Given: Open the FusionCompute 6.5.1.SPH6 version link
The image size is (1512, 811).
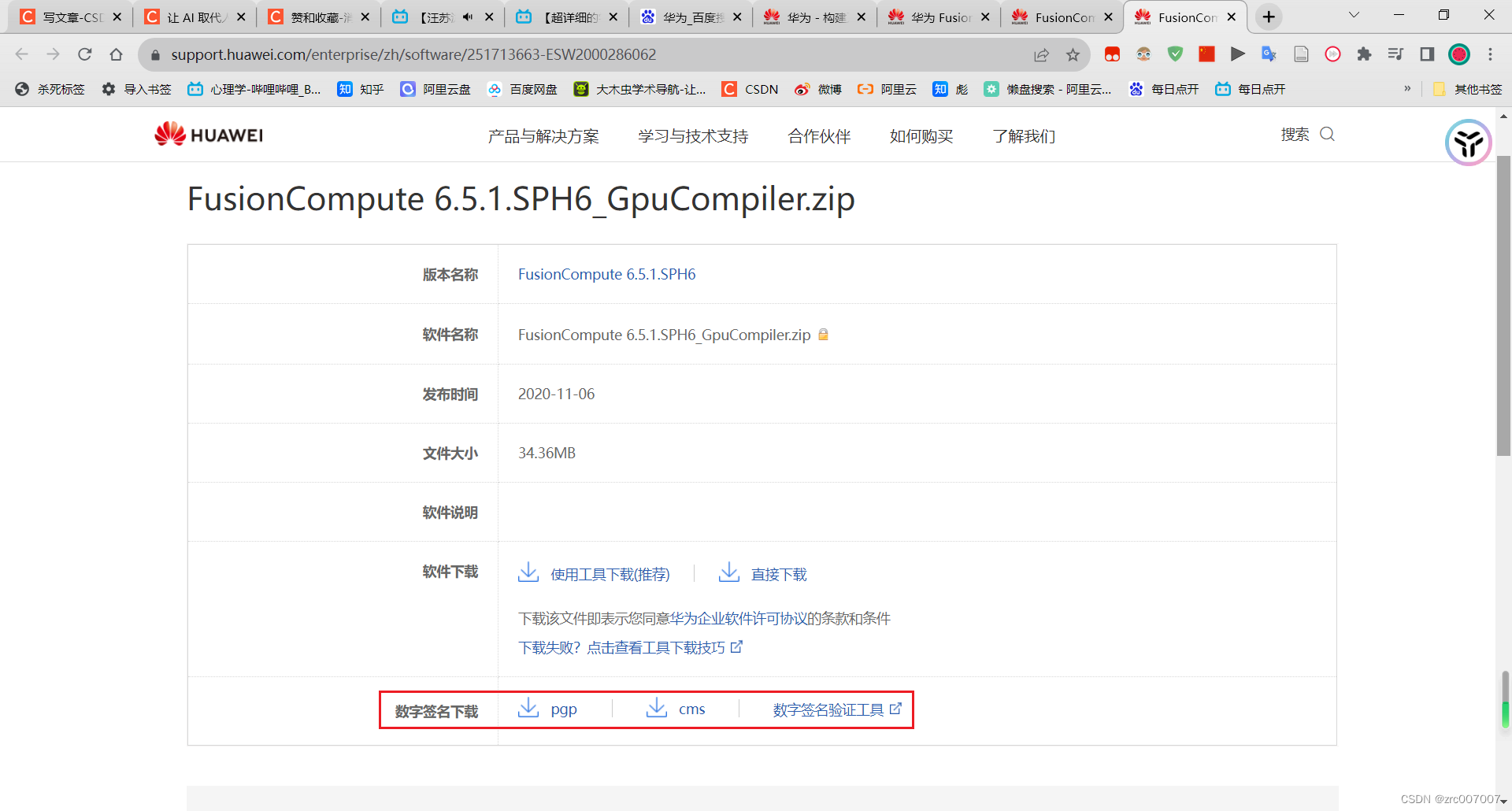Looking at the screenshot, I should (606, 274).
